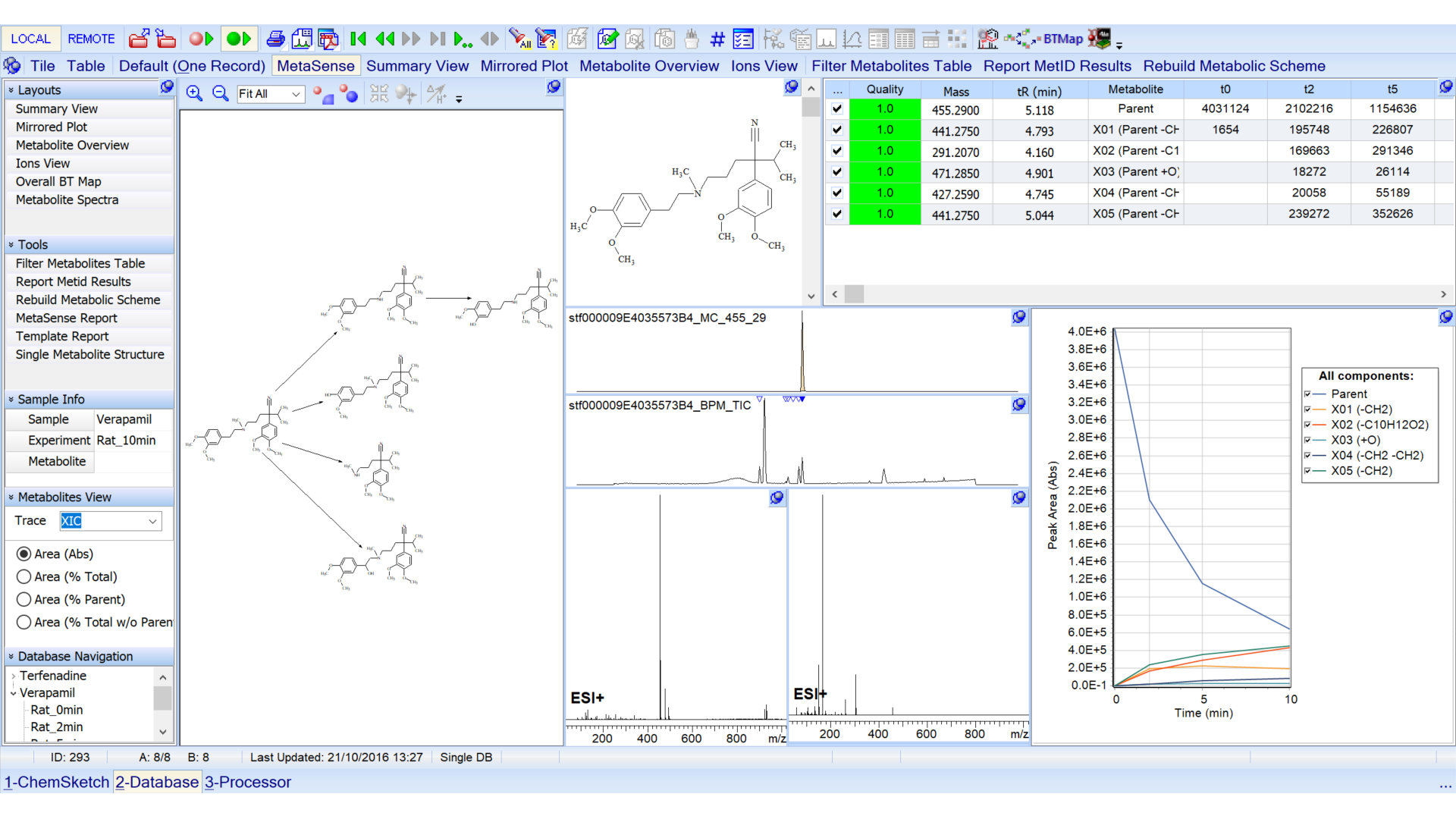Image resolution: width=1456 pixels, height=819 pixels.
Task: Click the zoom out magnifier in the scheme panel
Action: click(220, 93)
